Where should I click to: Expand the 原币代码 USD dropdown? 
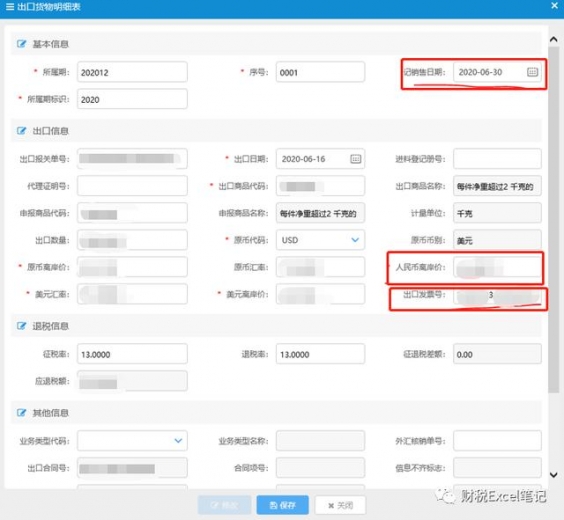pos(355,240)
